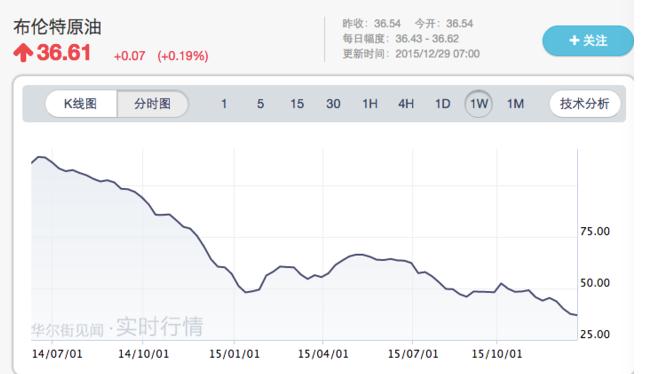
Task: Click the red up-arrow price icon
Action: click(x=23, y=53)
